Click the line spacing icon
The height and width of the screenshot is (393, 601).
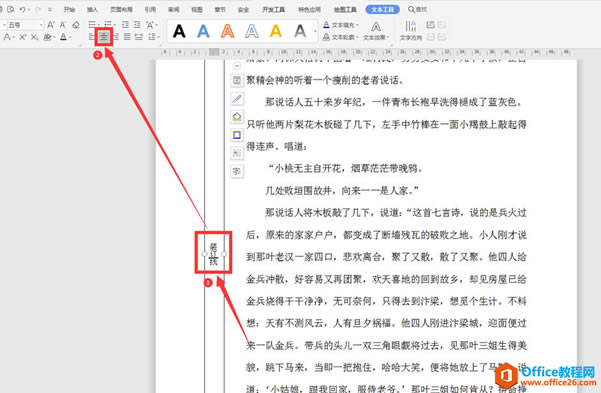pyautogui.click(x=151, y=37)
